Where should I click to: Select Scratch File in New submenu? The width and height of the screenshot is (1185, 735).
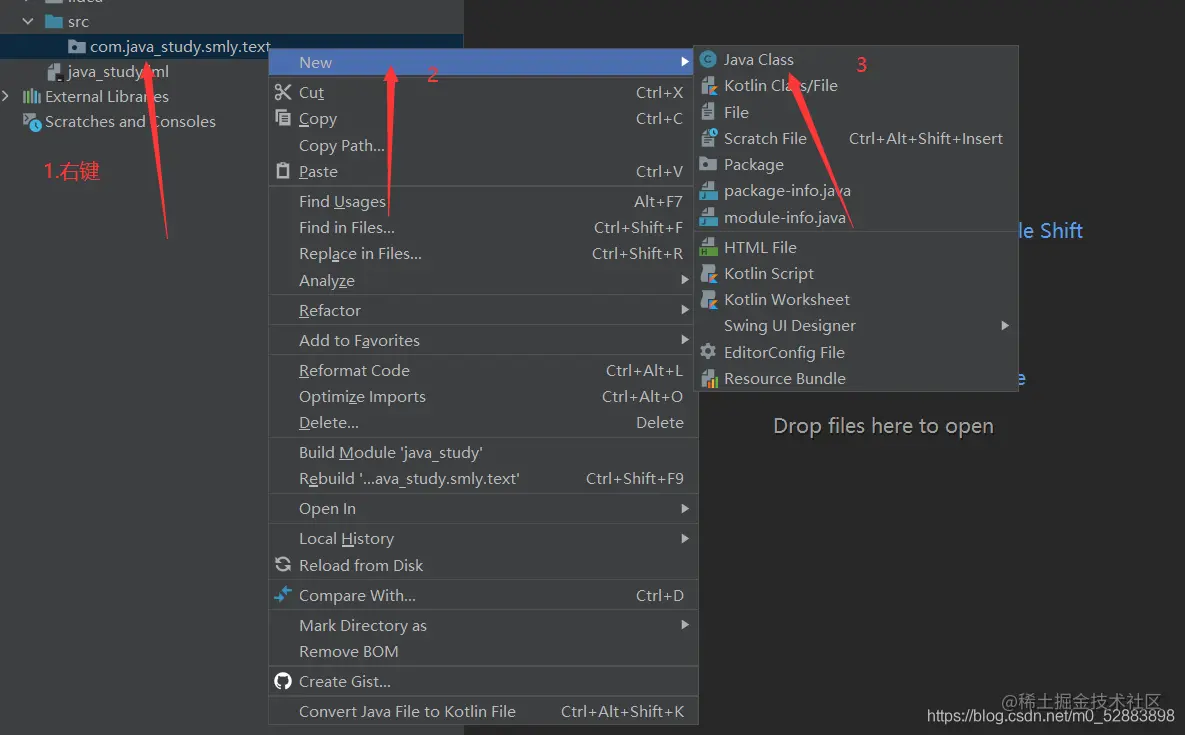pos(856,138)
